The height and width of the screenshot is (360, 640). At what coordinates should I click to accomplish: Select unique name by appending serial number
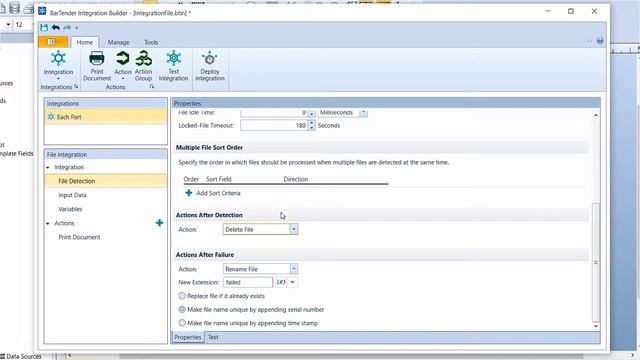click(x=182, y=309)
